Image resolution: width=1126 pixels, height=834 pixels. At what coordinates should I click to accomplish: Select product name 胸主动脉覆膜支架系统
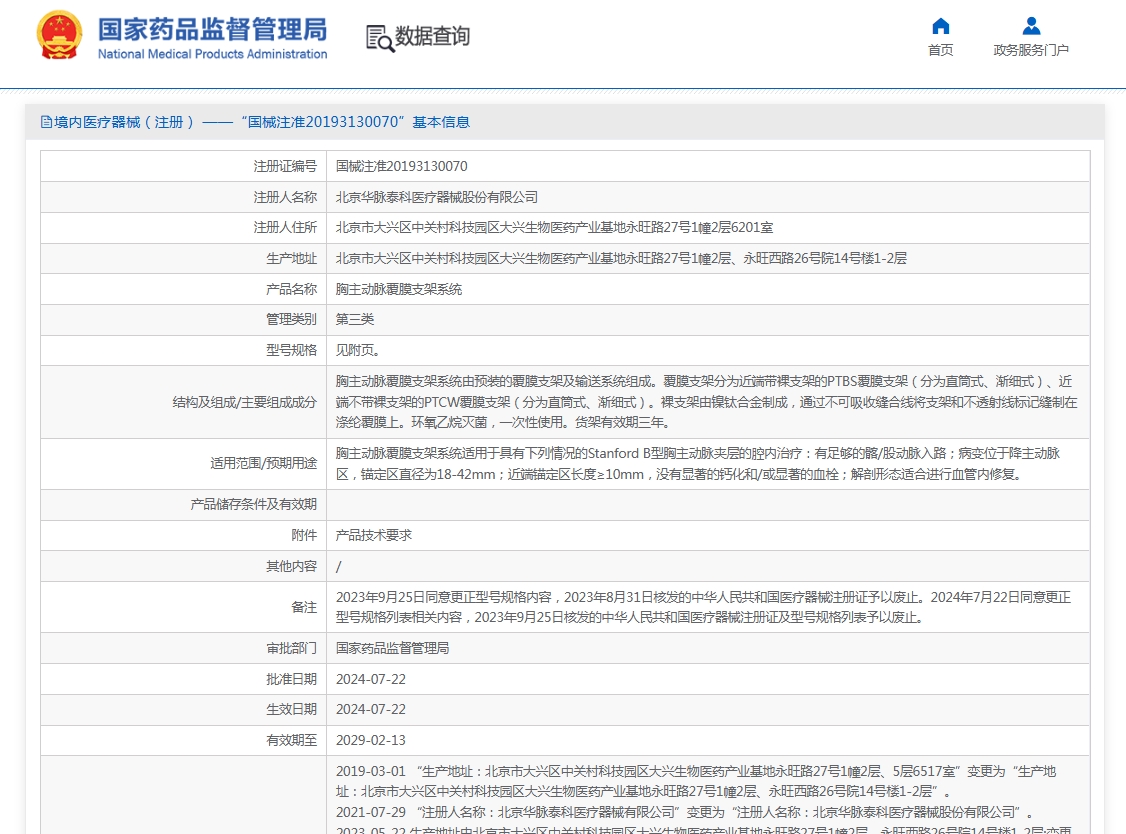click(399, 289)
